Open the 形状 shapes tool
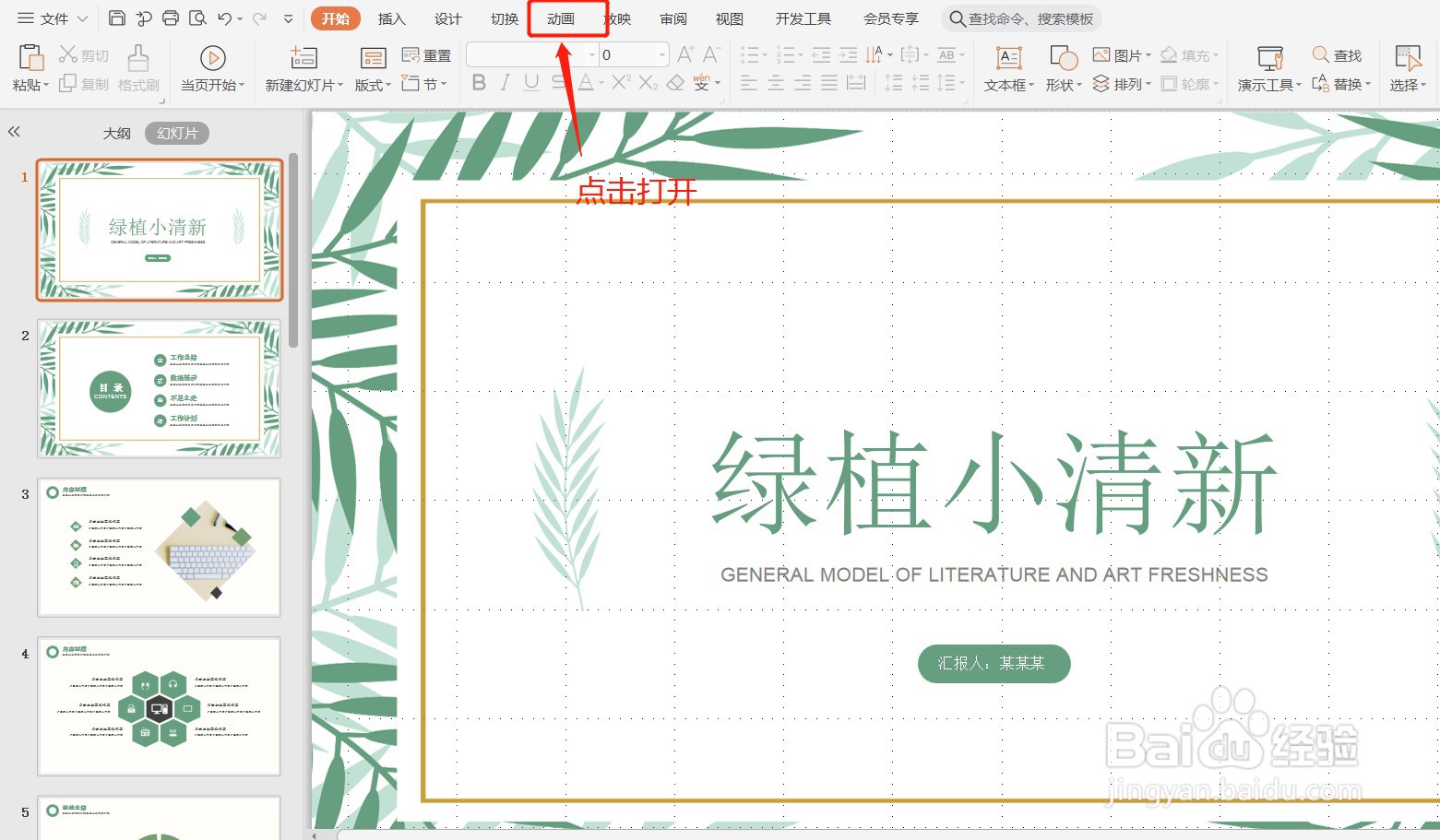1440x840 pixels. [1061, 69]
